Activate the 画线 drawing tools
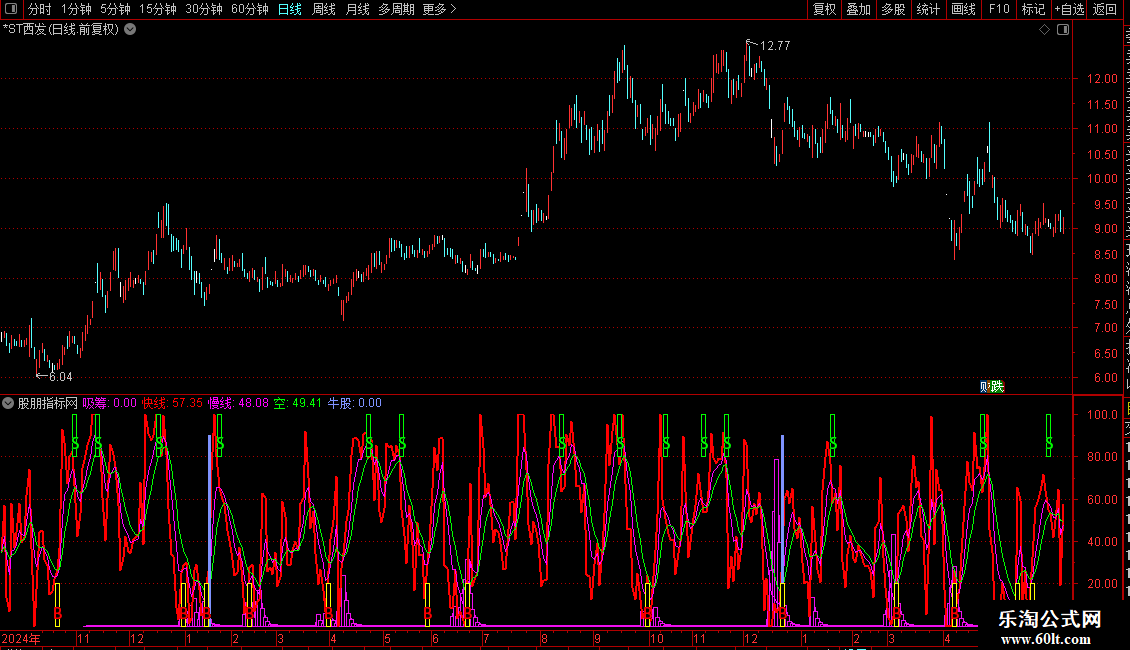Viewport: 1130px width, 650px height. tap(964, 9)
